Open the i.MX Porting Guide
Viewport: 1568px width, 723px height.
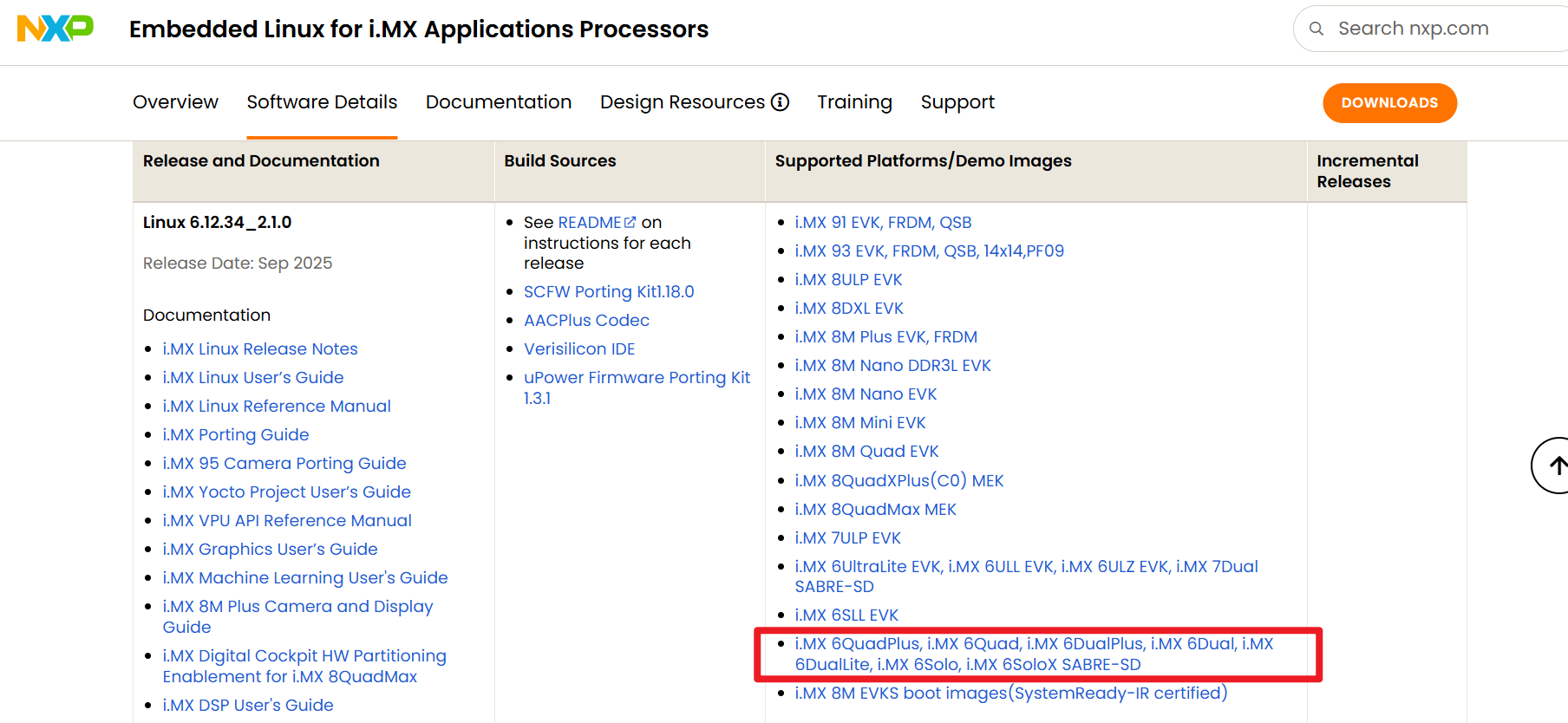click(236, 434)
